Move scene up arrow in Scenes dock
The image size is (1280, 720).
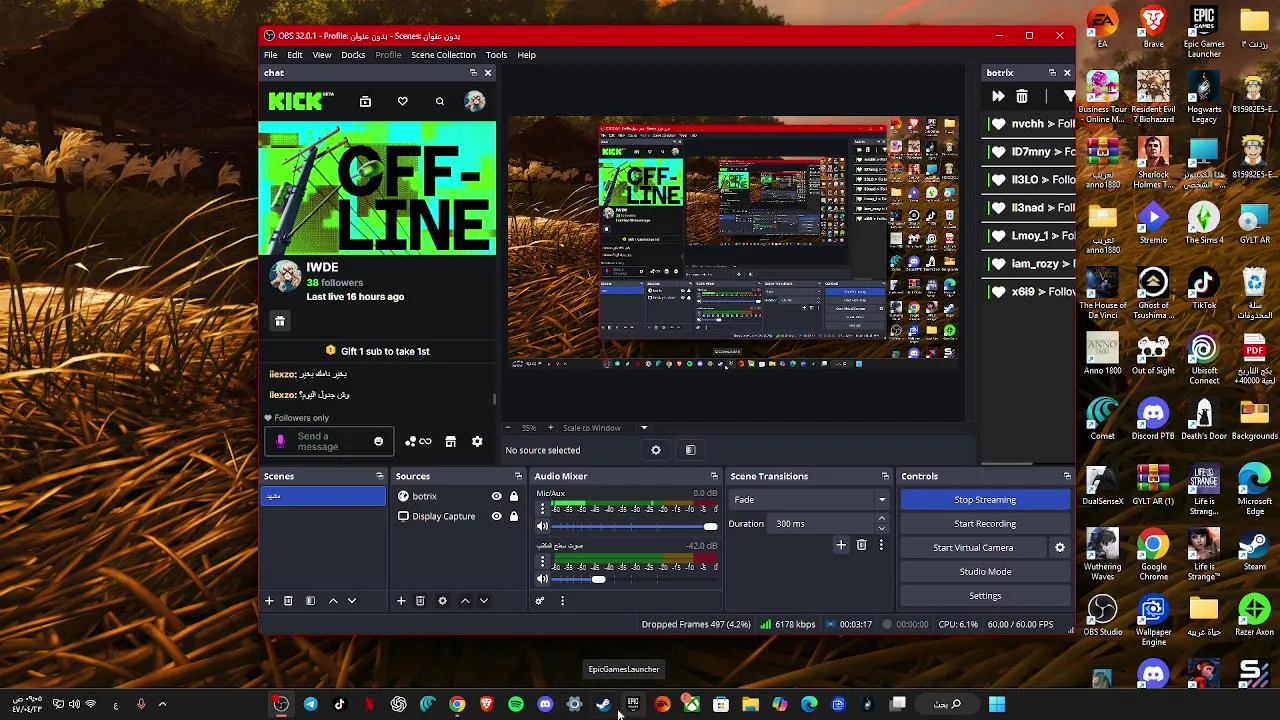pos(333,601)
